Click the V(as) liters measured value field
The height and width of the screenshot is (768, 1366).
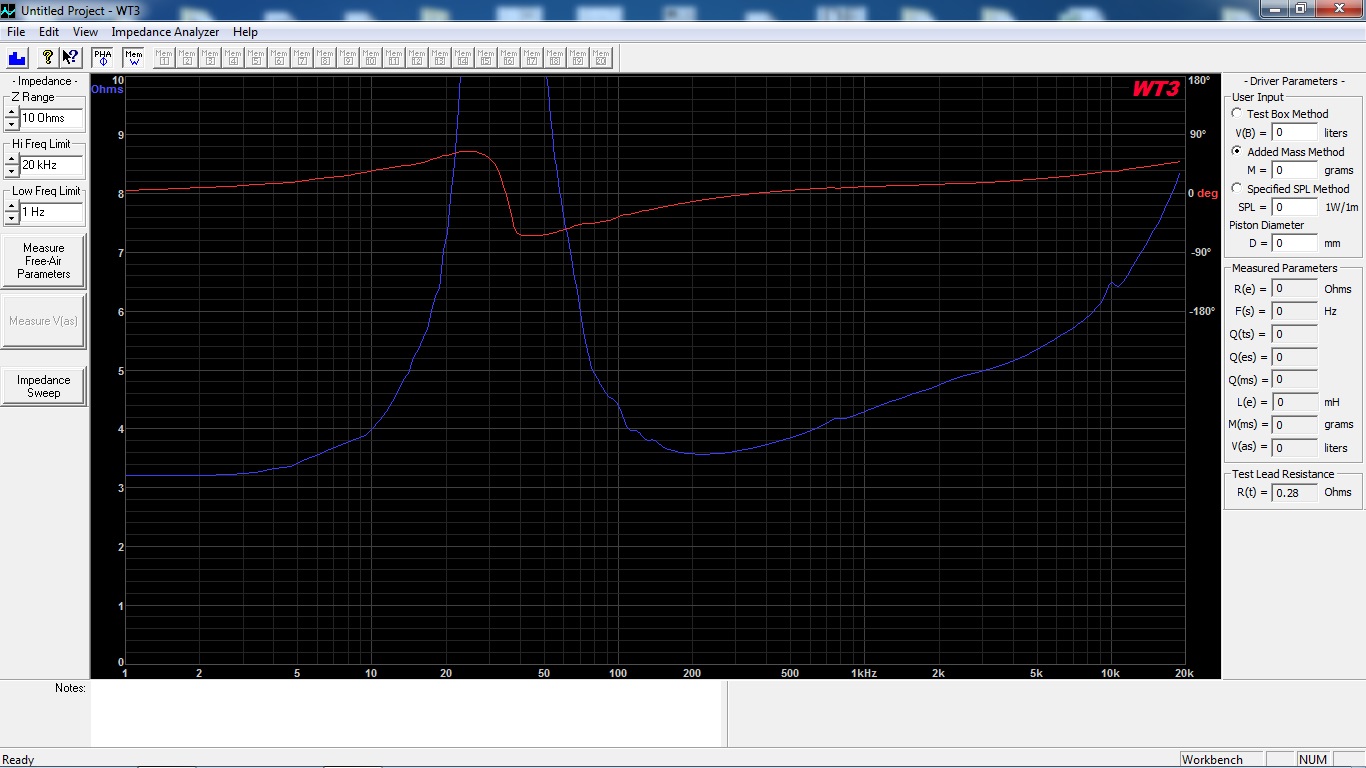tap(1295, 448)
